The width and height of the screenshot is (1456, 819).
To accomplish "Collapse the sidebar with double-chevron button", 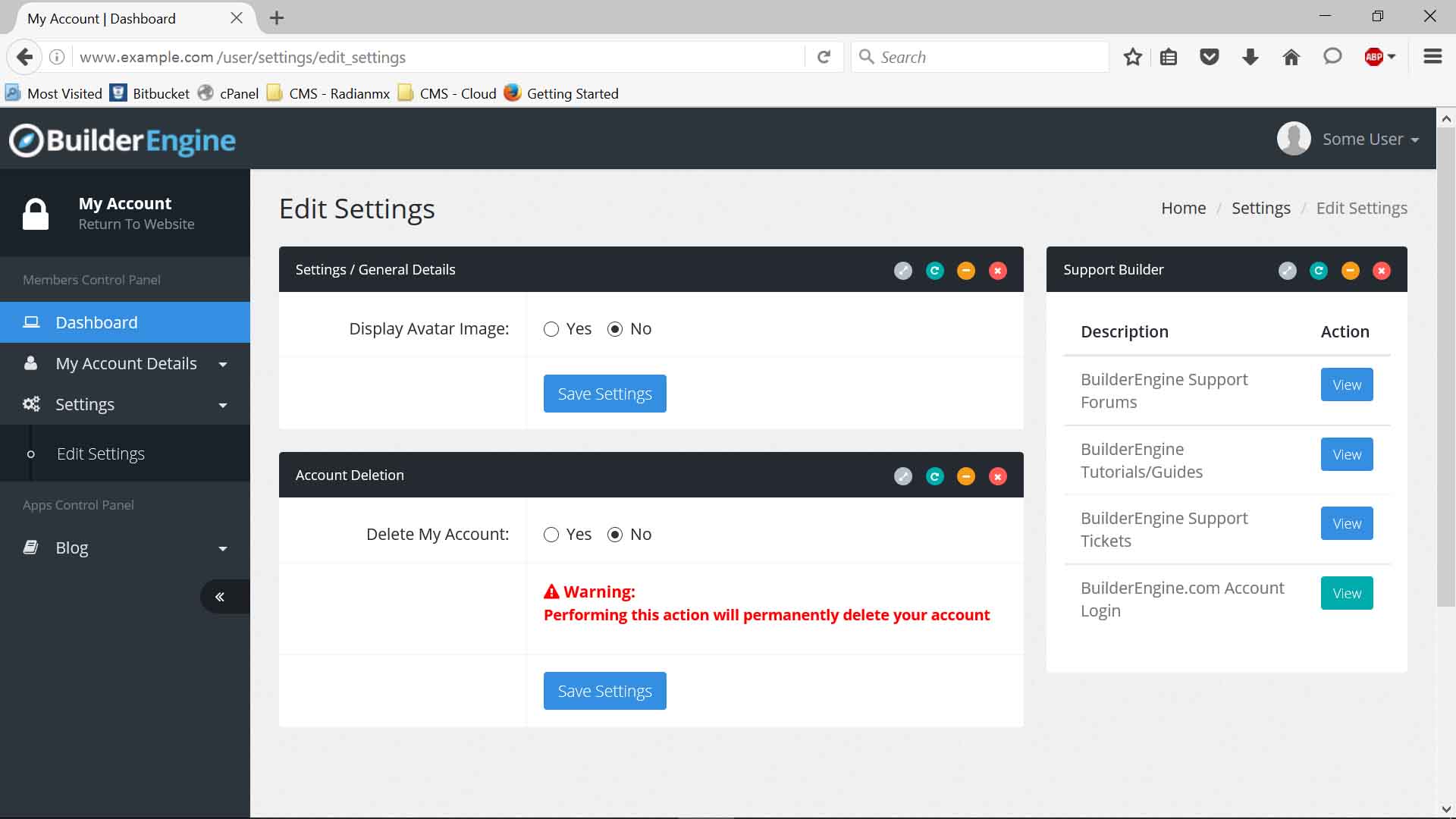I will [x=220, y=597].
